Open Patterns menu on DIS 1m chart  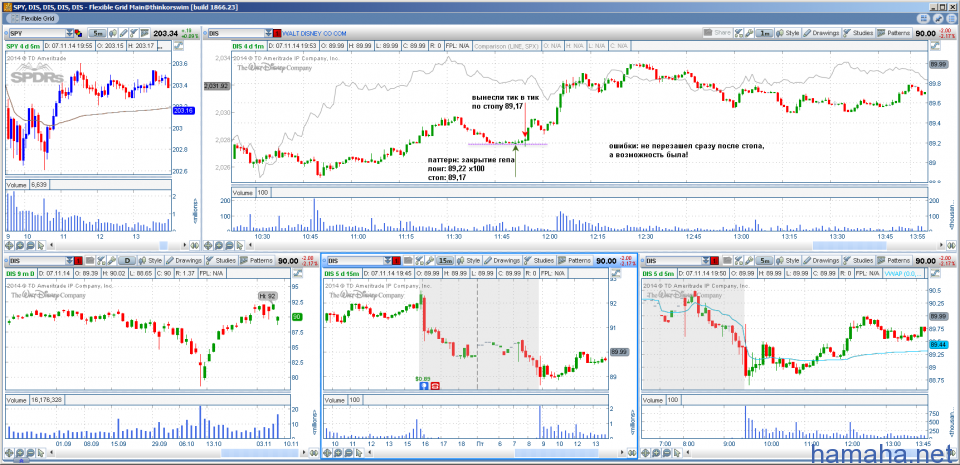[894, 33]
